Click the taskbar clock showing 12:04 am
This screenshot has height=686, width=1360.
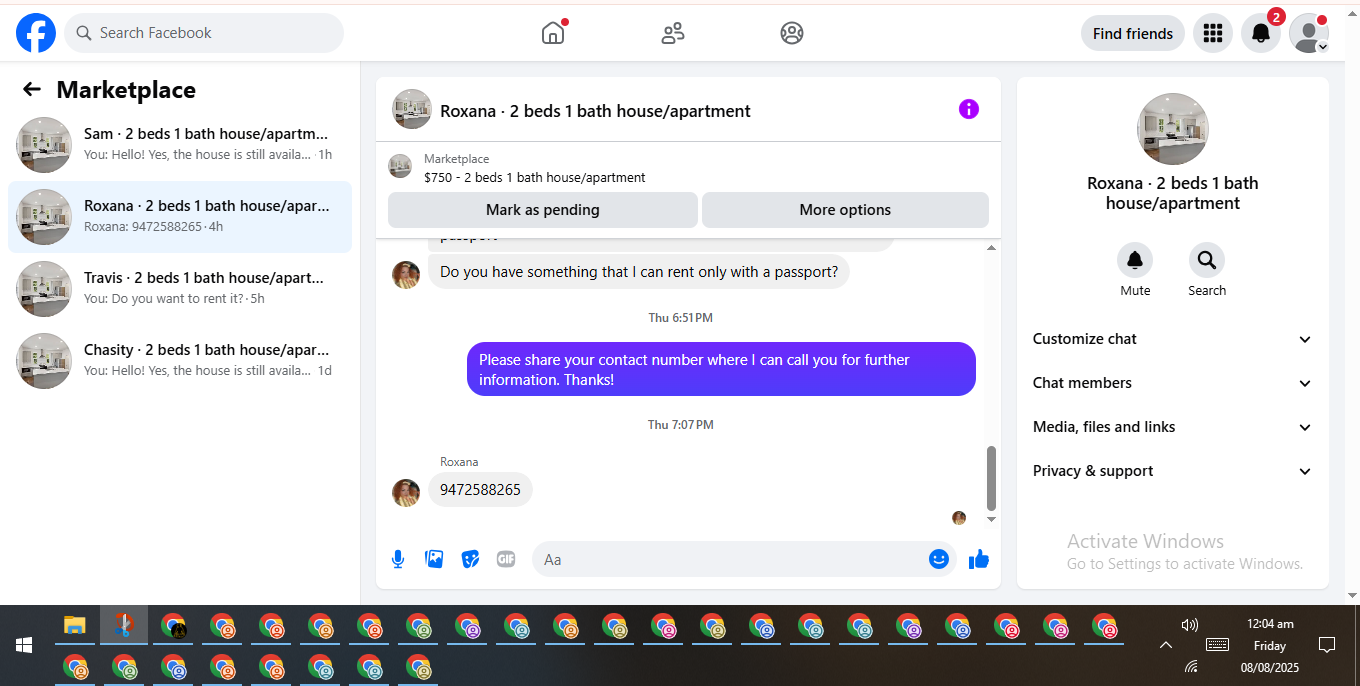click(1270, 624)
